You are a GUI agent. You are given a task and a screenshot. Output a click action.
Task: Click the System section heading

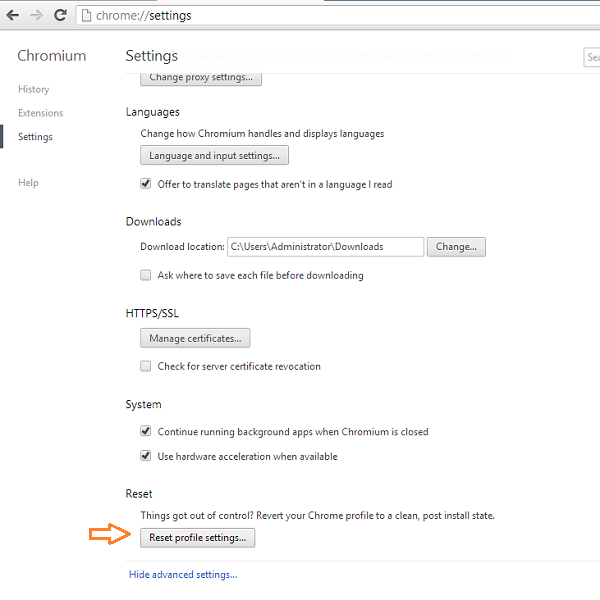click(x=143, y=404)
